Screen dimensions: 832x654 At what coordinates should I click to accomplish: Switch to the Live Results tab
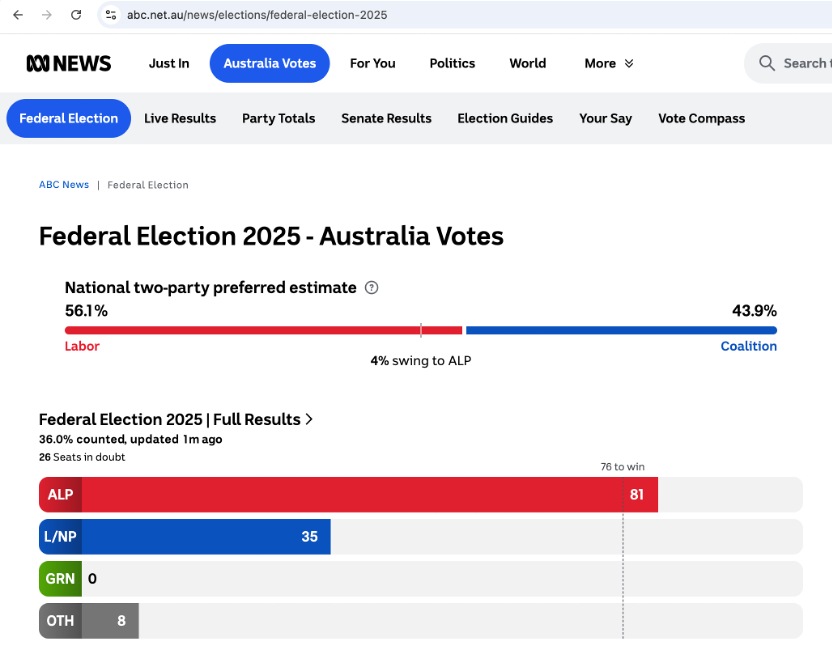click(180, 118)
